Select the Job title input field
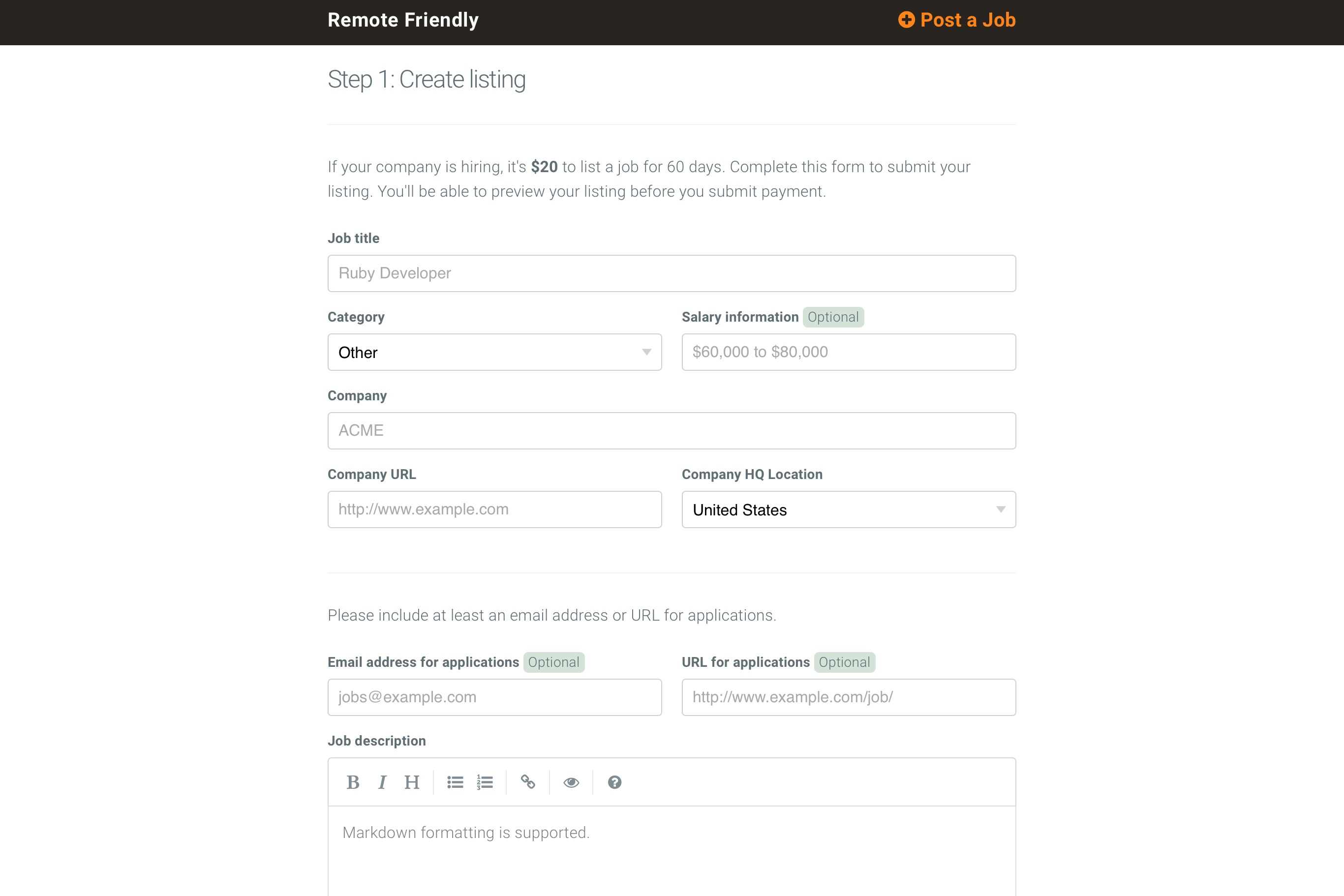 [x=671, y=273]
